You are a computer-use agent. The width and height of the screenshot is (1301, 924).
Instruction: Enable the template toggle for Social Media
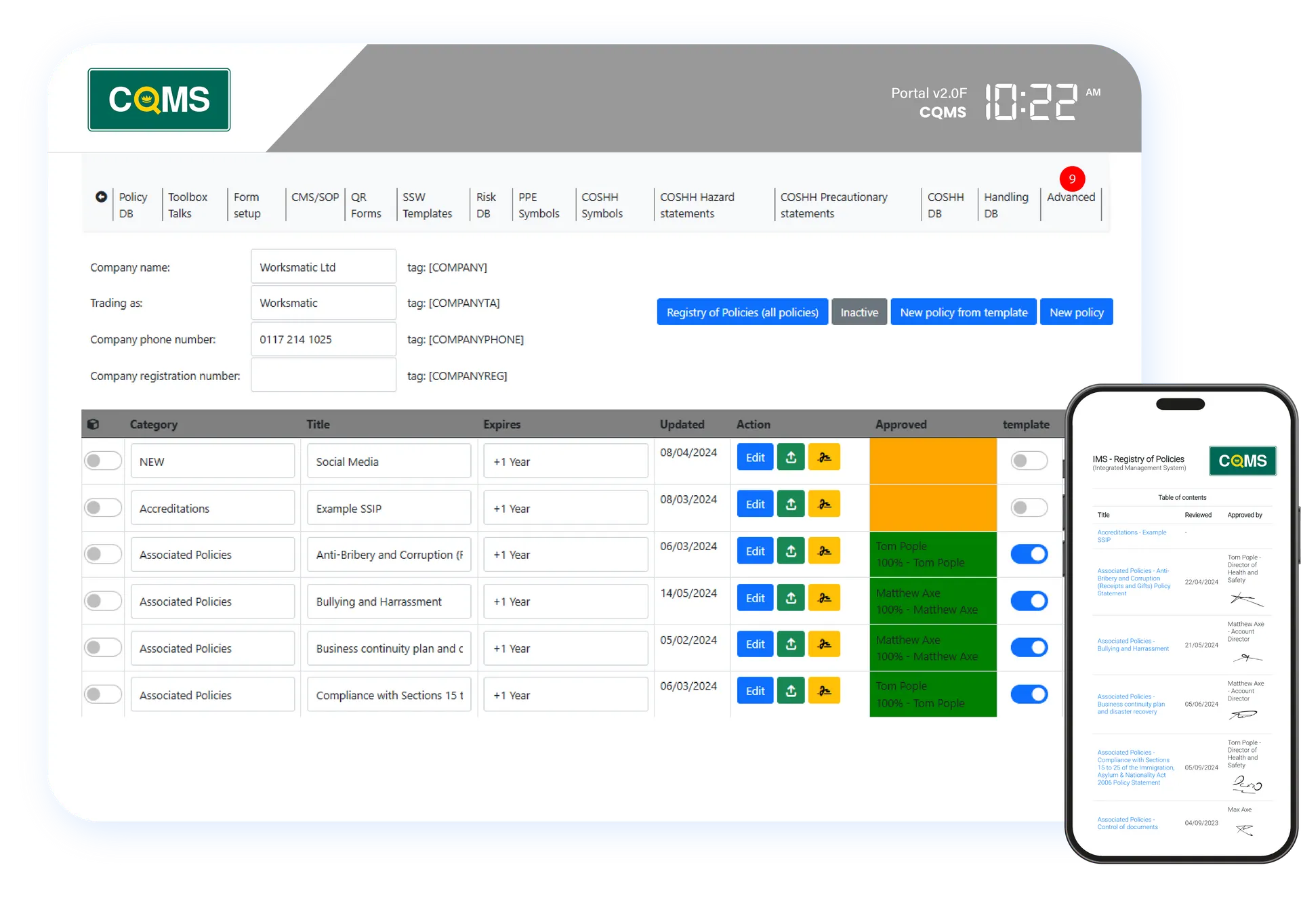coord(1029,461)
